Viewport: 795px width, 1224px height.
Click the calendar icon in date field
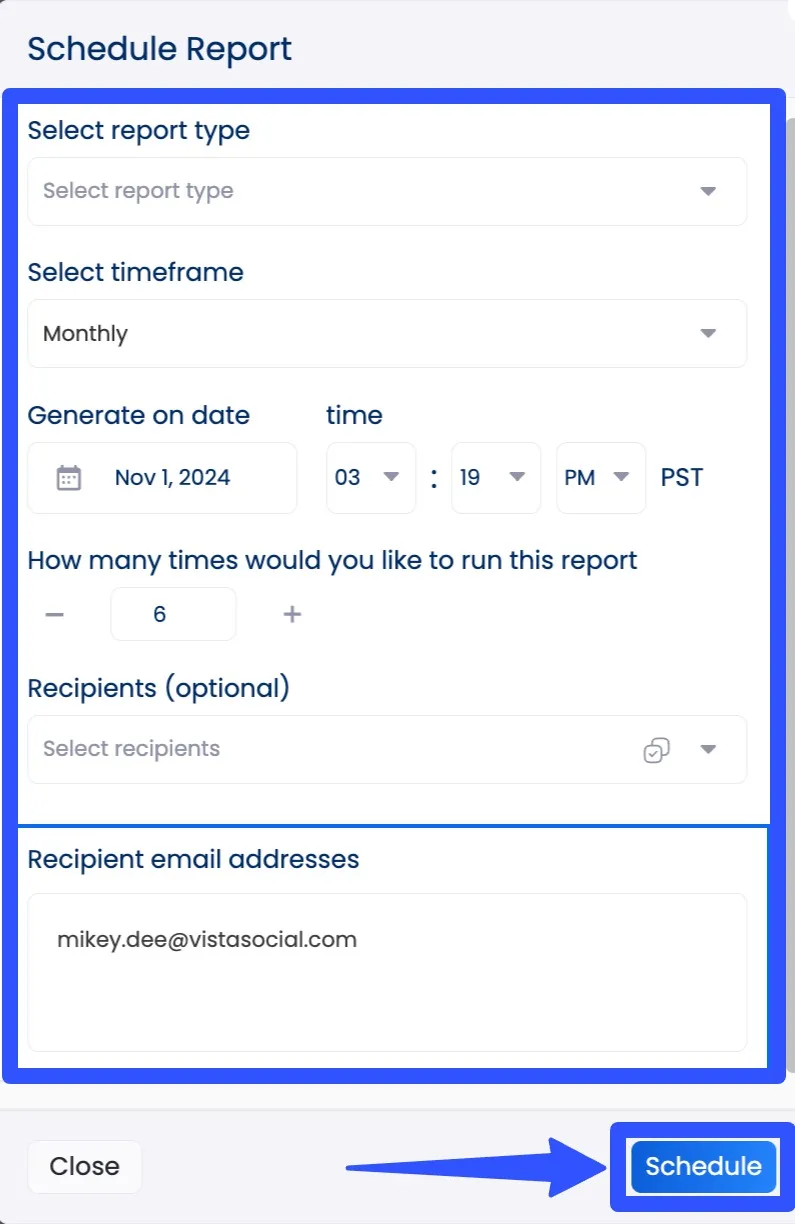[x=68, y=478]
